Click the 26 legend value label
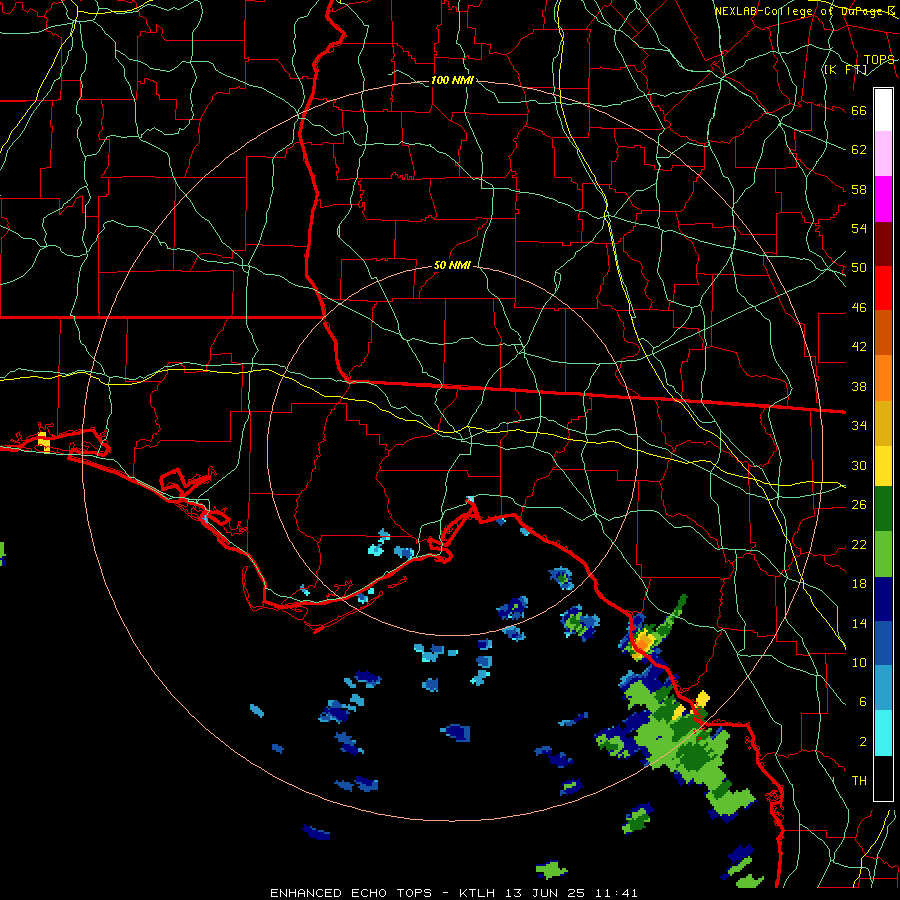This screenshot has width=900, height=900. click(x=859, y=505)
